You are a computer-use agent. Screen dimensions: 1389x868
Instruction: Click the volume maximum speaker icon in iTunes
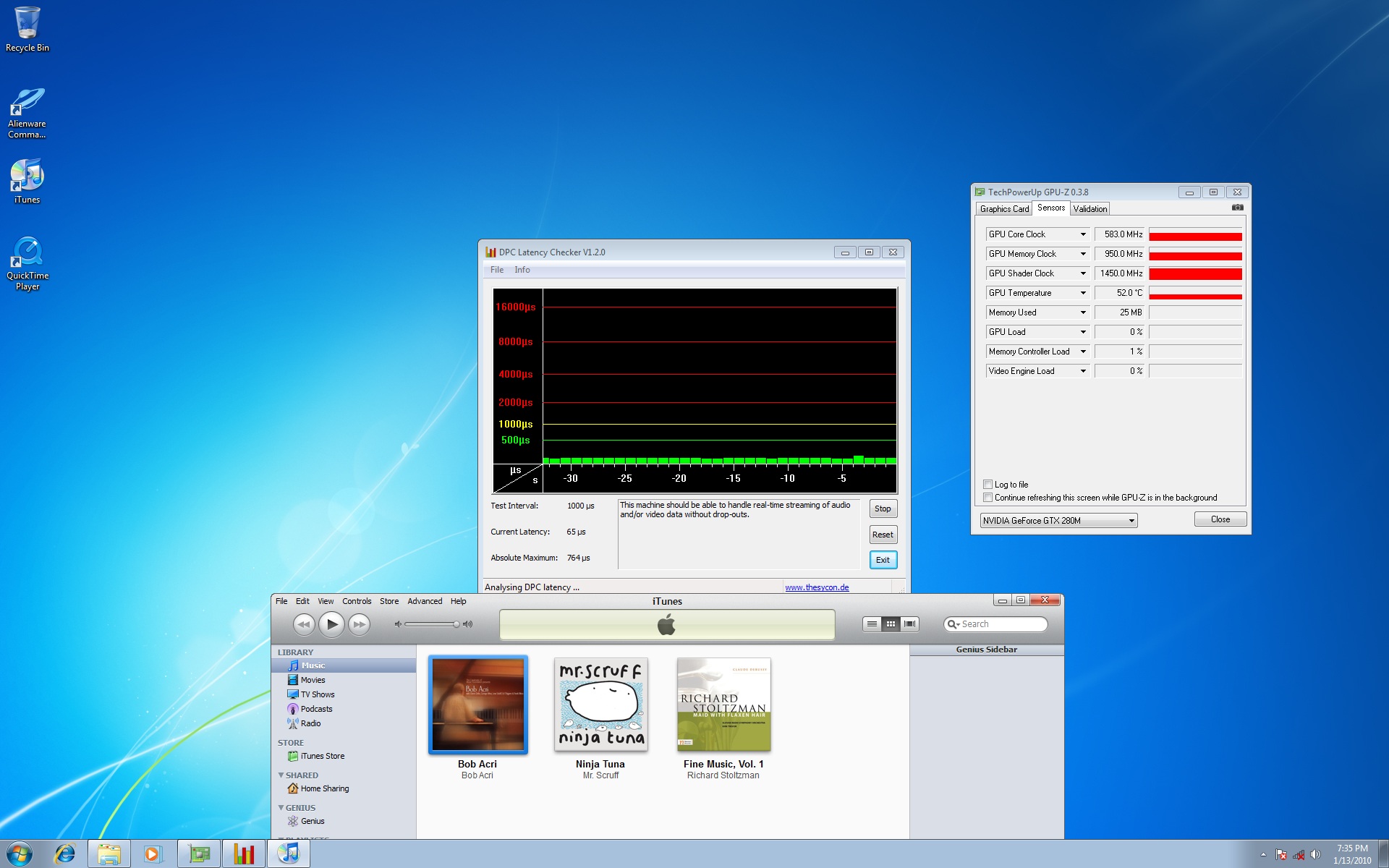tap(467, 624)
